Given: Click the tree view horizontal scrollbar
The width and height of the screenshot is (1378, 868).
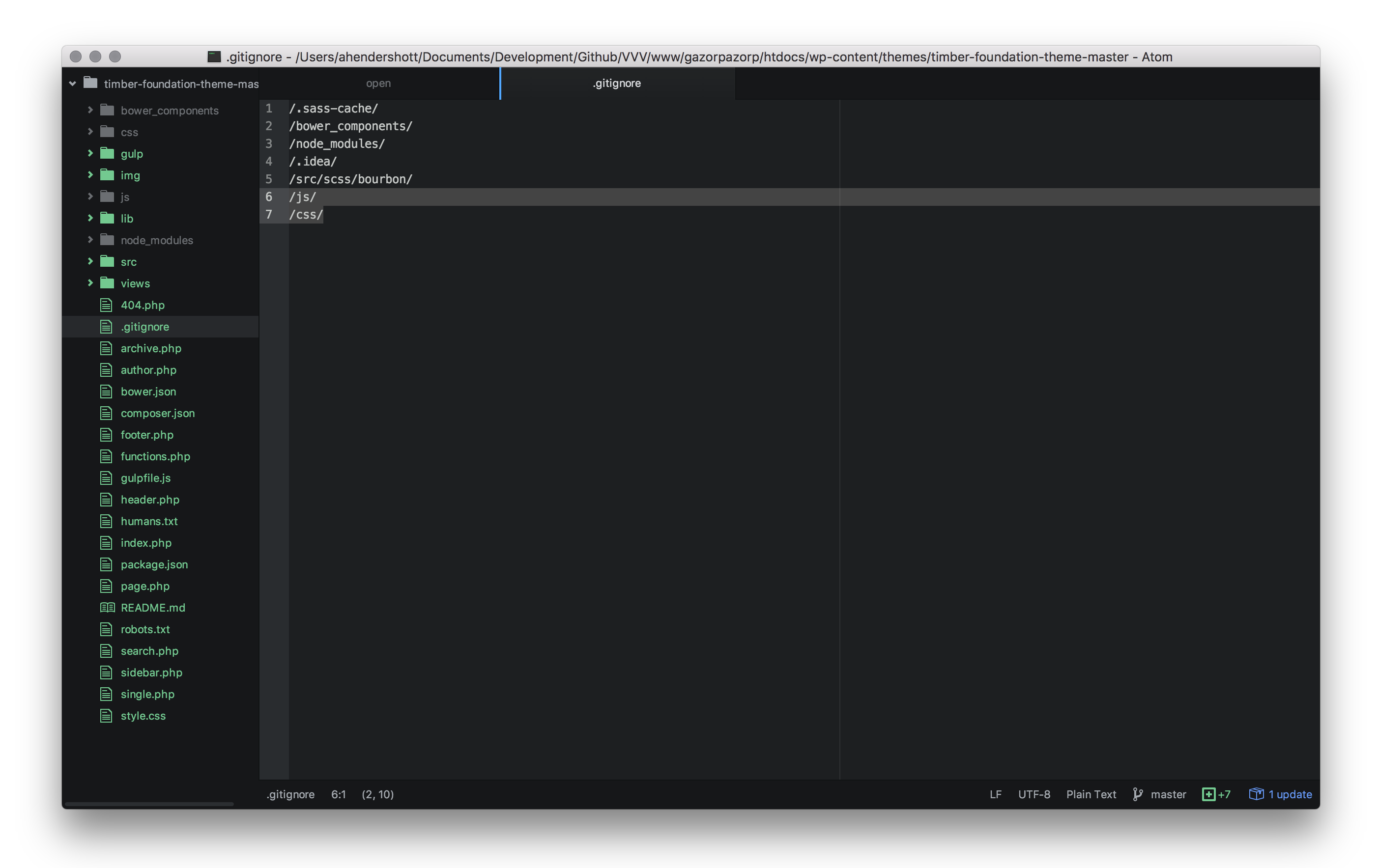Looking at the screenshot, I should 150,804.
